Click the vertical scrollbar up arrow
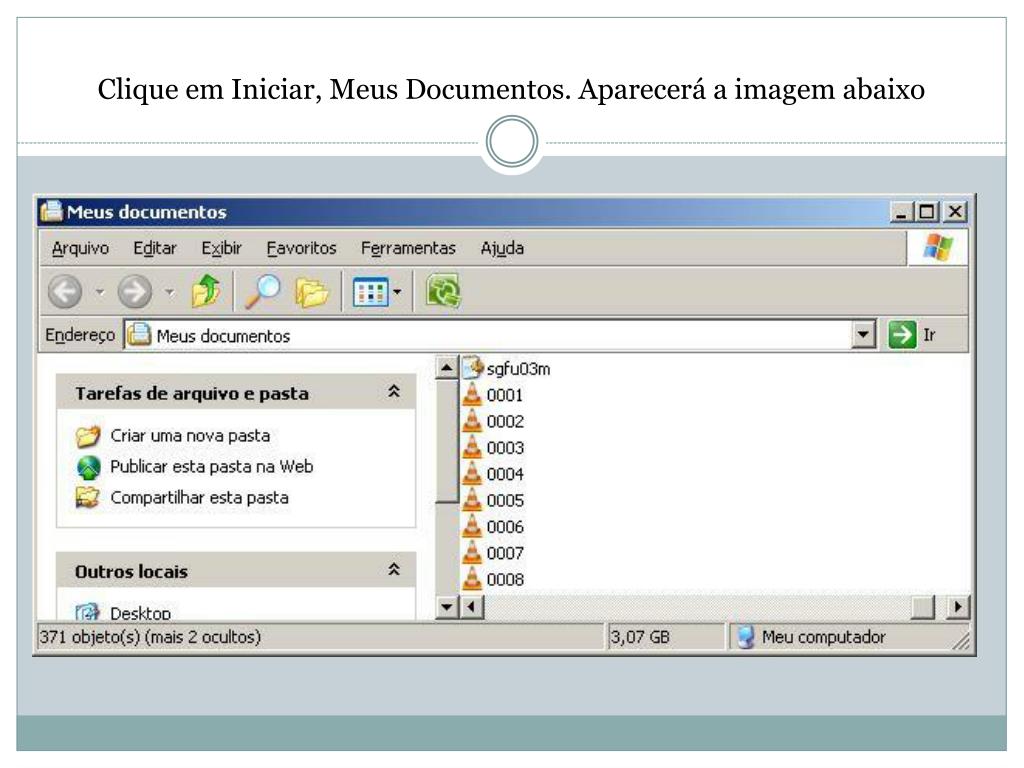The image size is (1024, 768). coord(446,368)
